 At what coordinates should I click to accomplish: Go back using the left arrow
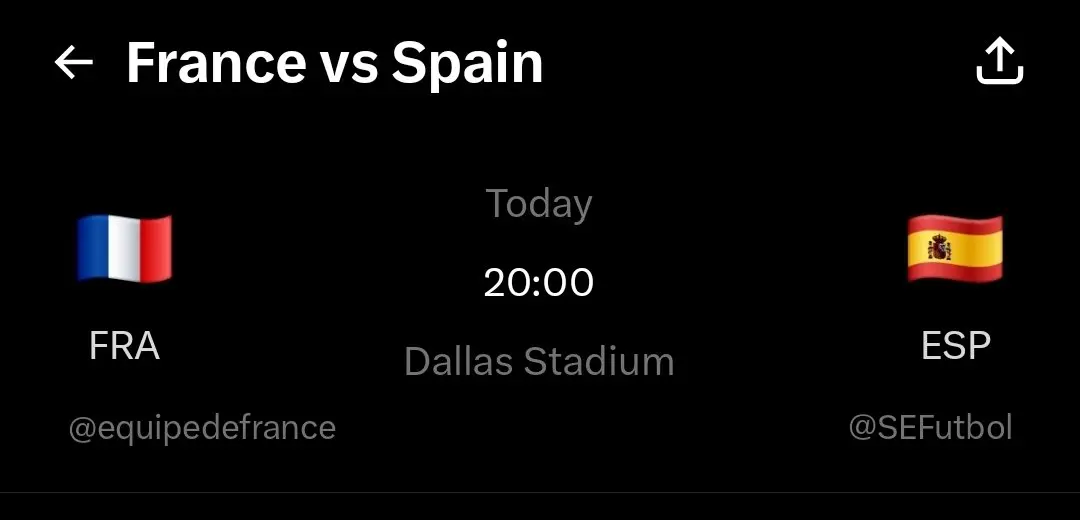point(74,63)
